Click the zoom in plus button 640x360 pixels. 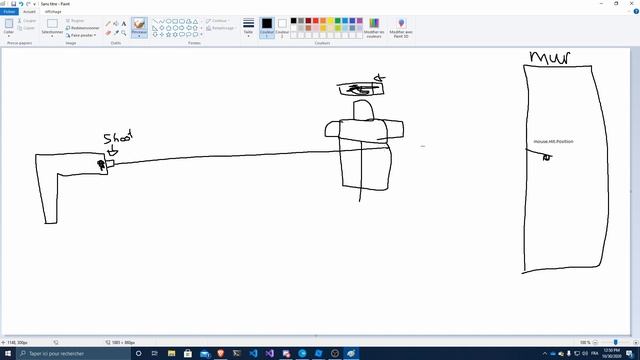(636, 342)
